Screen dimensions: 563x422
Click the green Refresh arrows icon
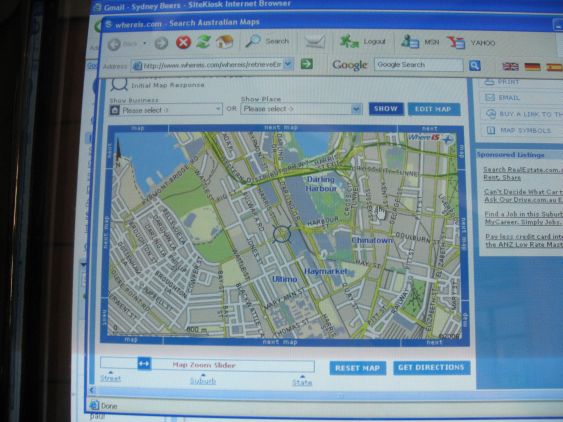tap(203, 42)
